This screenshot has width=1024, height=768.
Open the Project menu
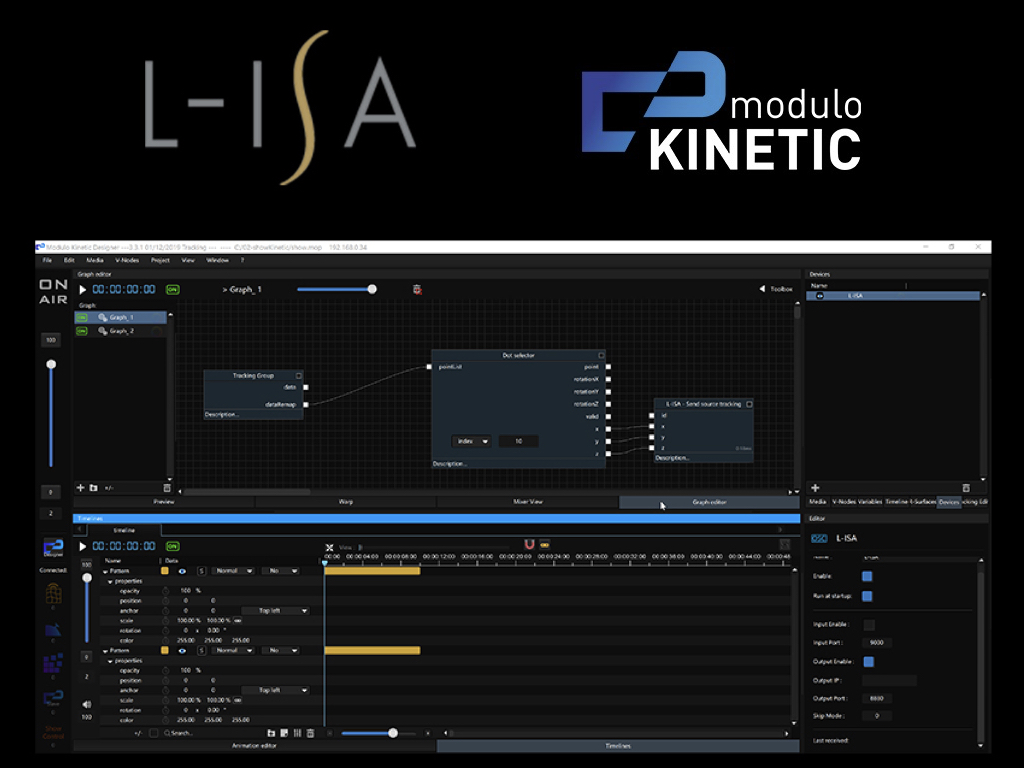click(x=160, y=260)
